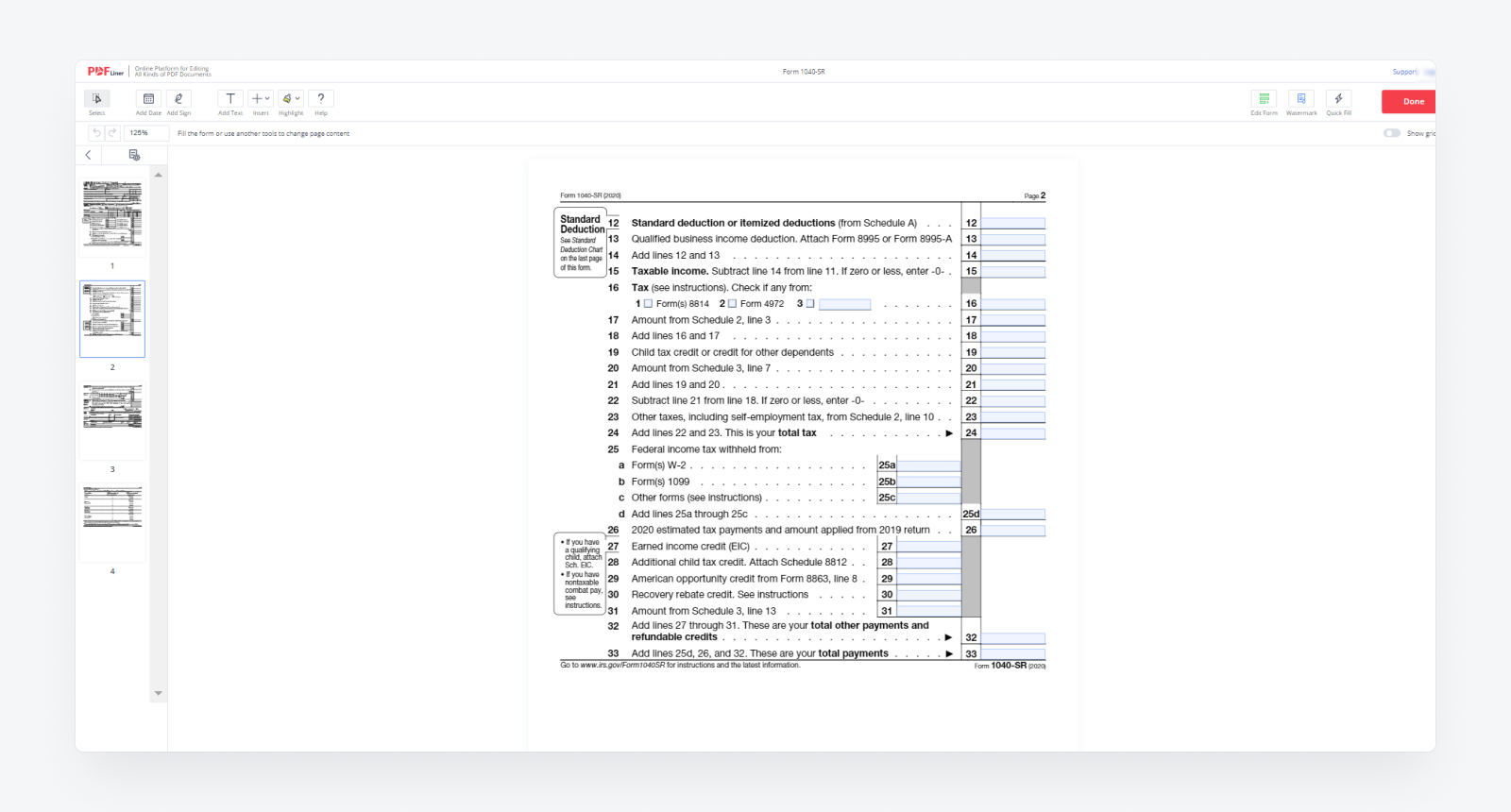The height and width of the screenshot is (812, 1511).
Task: Click the line 12 amount field
Action: [x=1013, y=224]
